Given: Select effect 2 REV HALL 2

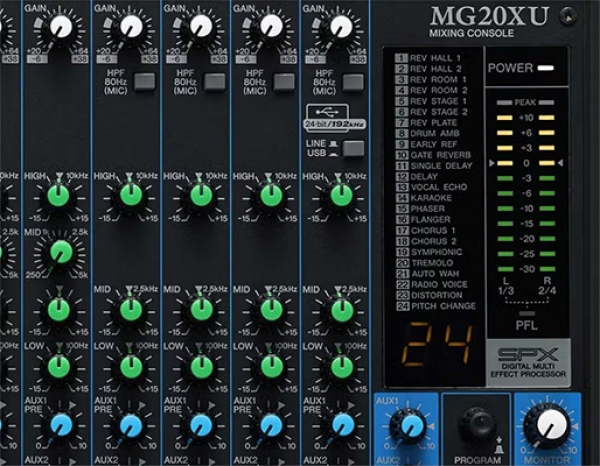Looking at the screenshot, I should pyautogui.click(x=428, y=69).
